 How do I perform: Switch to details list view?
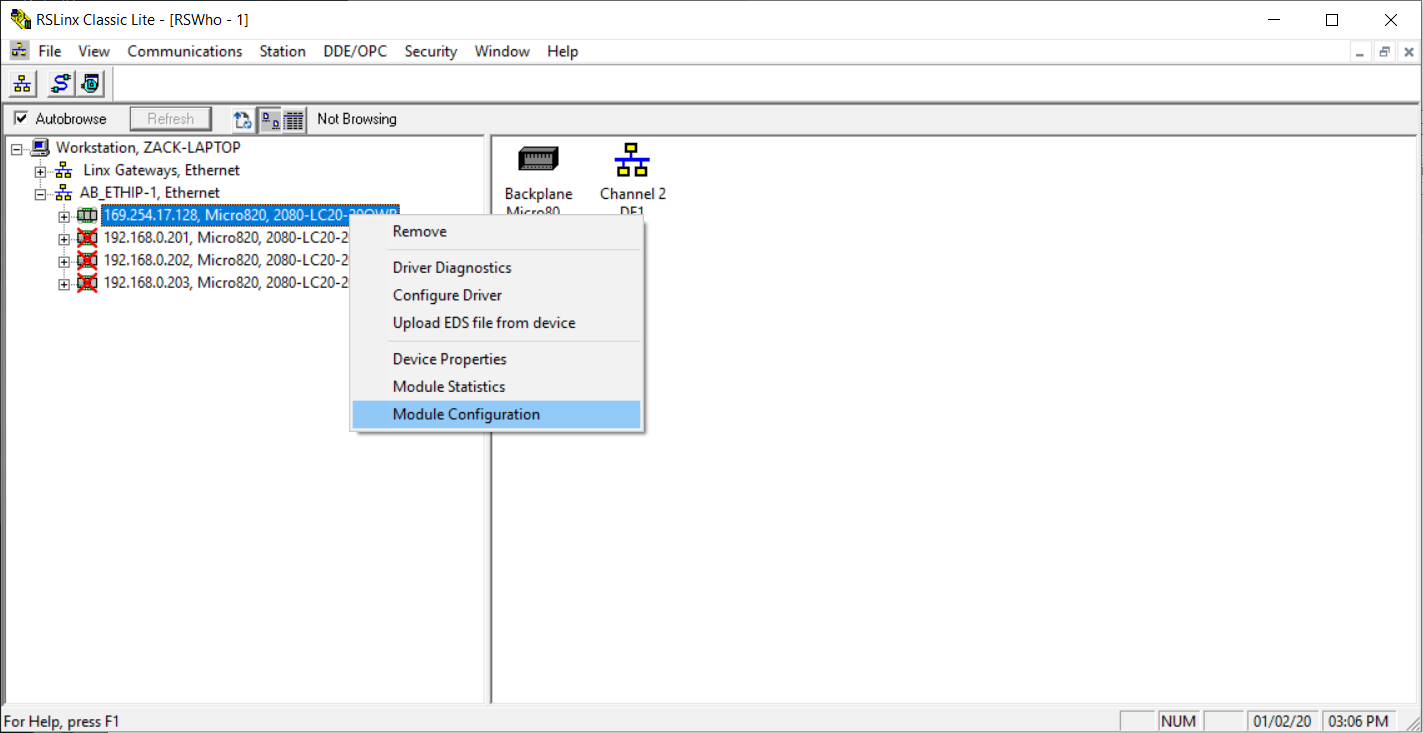click(x=294, y=120)
